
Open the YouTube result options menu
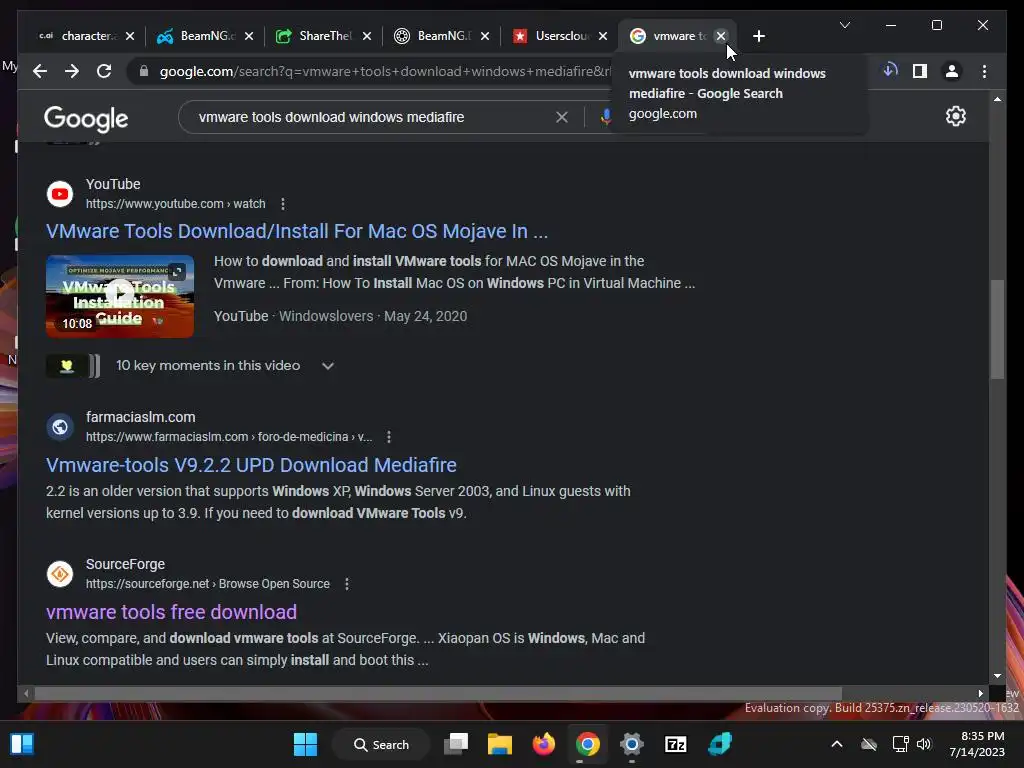tap(283, 204)
